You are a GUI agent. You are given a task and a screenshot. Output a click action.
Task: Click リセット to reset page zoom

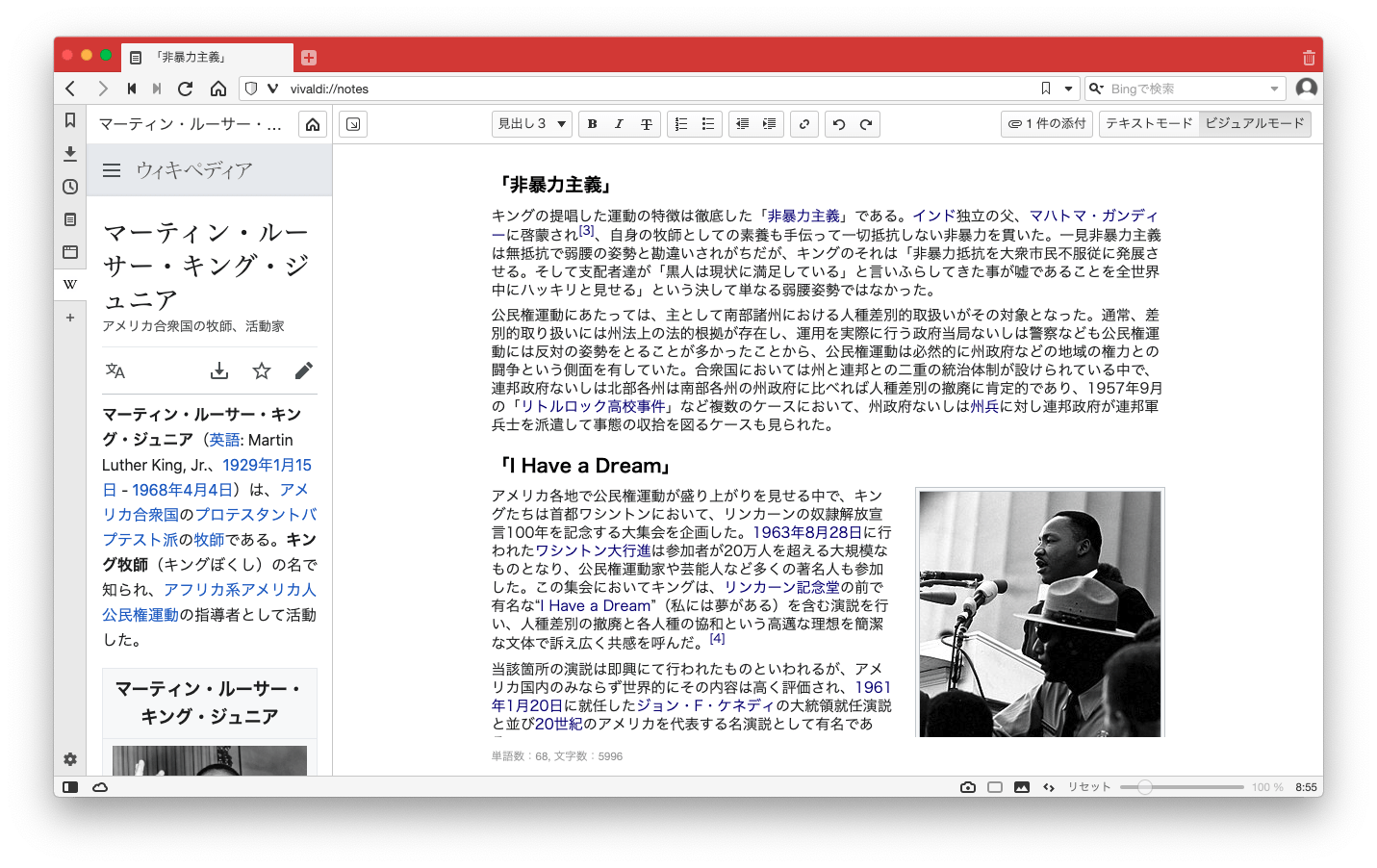(x=1087, y=786)
